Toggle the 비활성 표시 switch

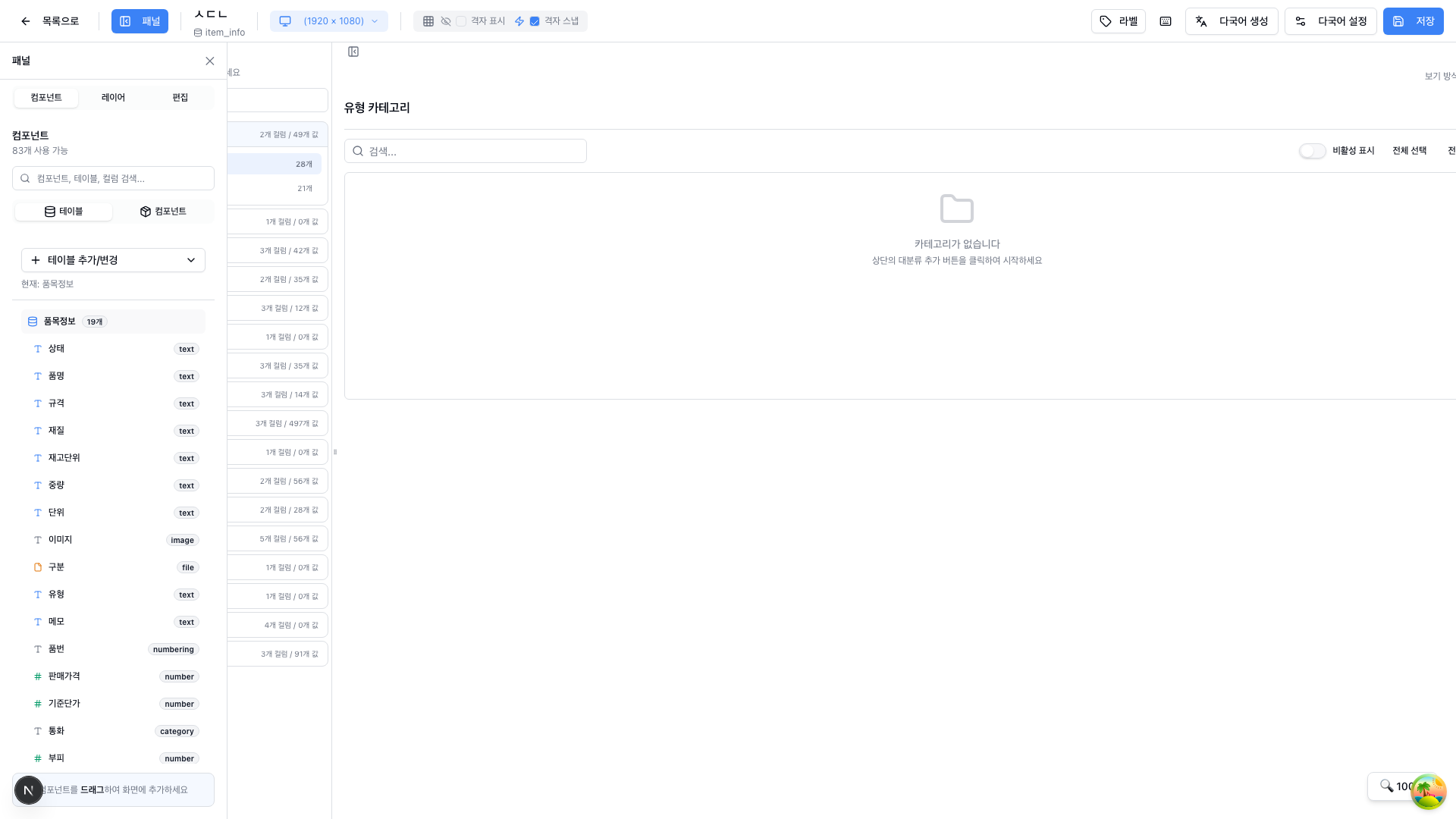point(1313,151)
